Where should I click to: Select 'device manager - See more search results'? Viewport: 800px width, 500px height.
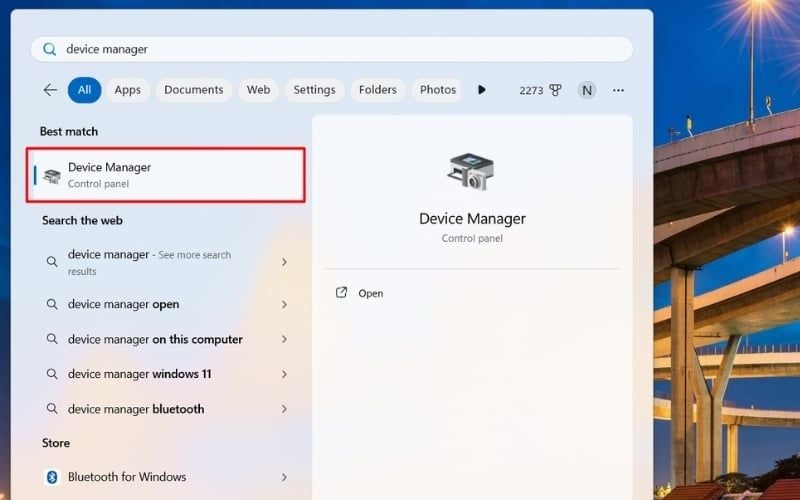pyautogui.click(x=166, y=262)
